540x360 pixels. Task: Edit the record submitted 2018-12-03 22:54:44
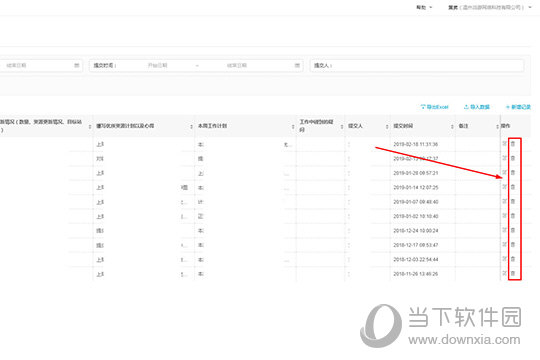505,259
